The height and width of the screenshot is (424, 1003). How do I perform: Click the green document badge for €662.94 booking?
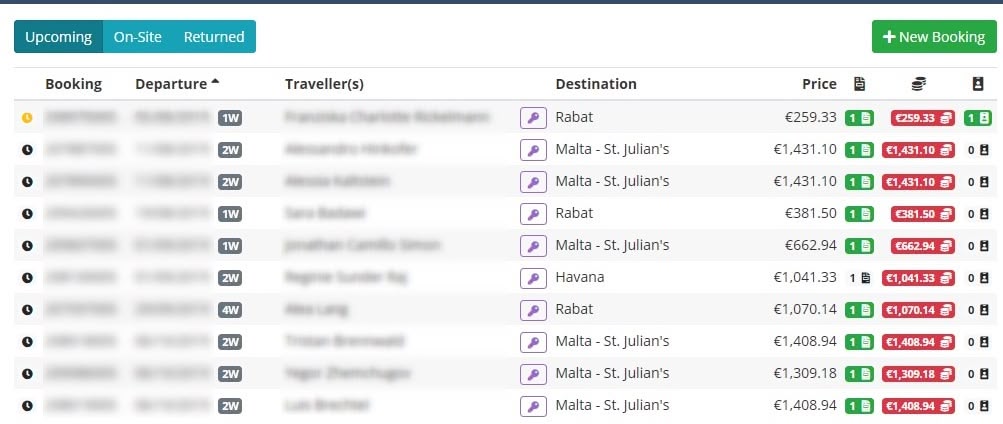859,246
